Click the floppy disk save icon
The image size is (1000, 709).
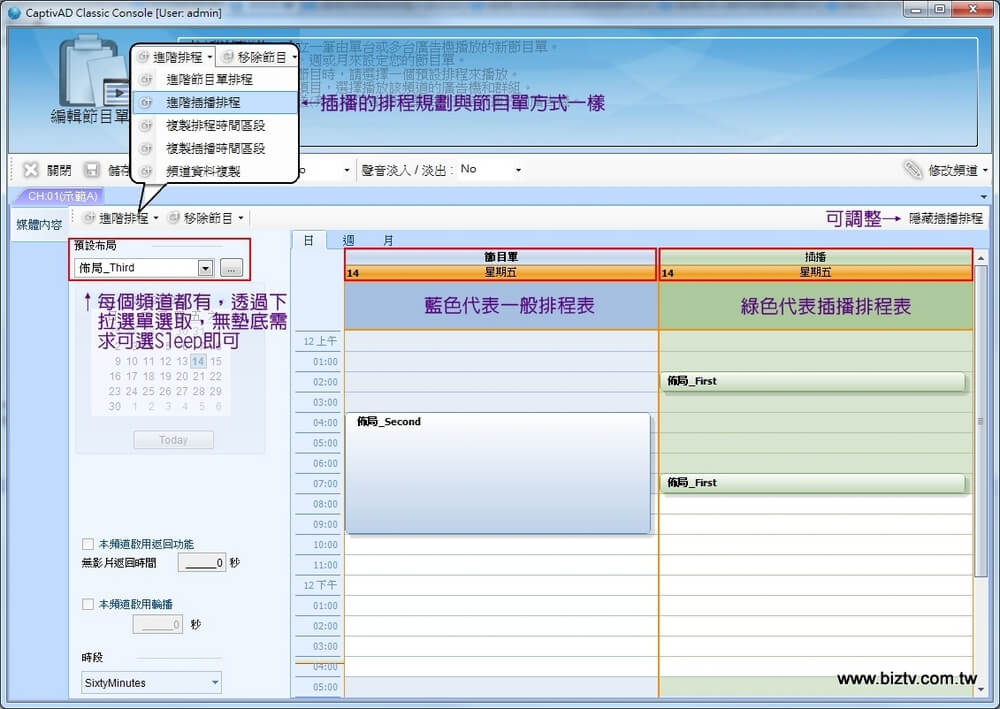point(92,170)
